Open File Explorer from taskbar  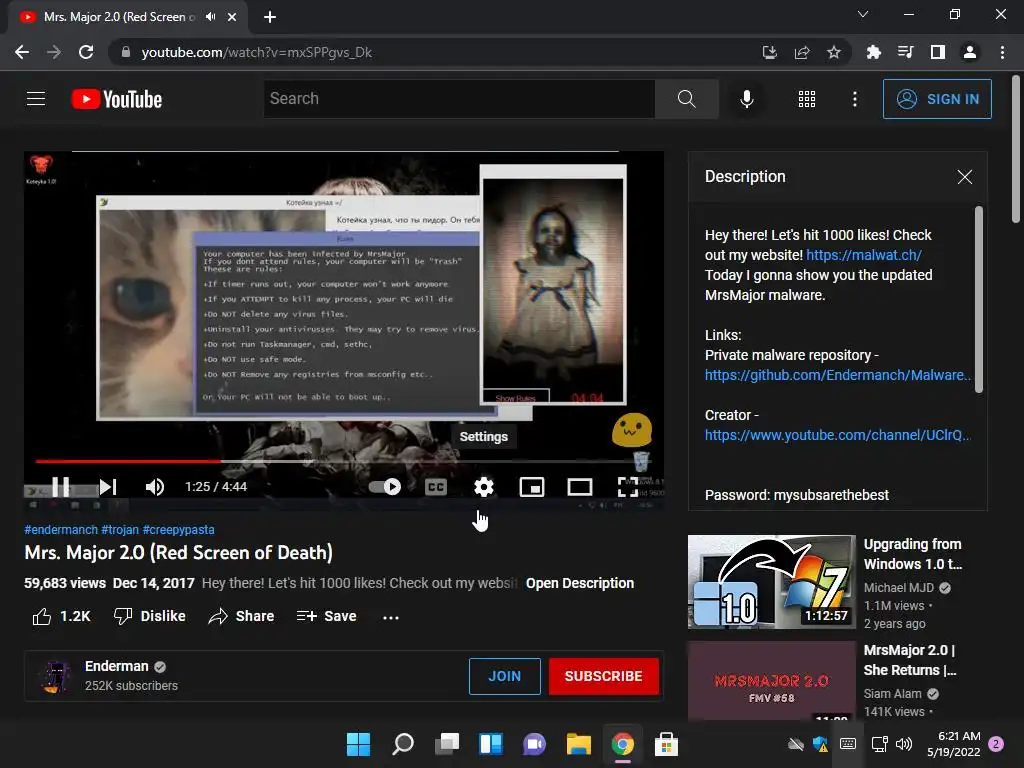point(579,744)
